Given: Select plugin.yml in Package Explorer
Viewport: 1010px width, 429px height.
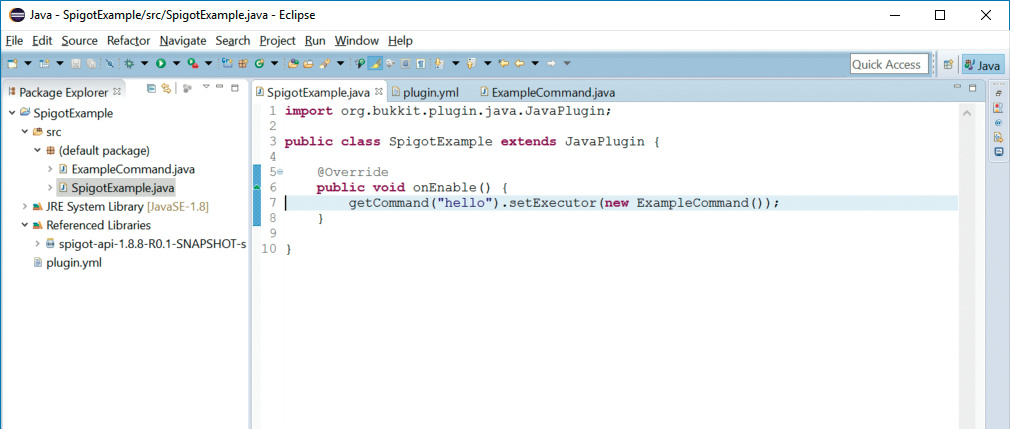Looking at the screenshot, I should 68,263.
